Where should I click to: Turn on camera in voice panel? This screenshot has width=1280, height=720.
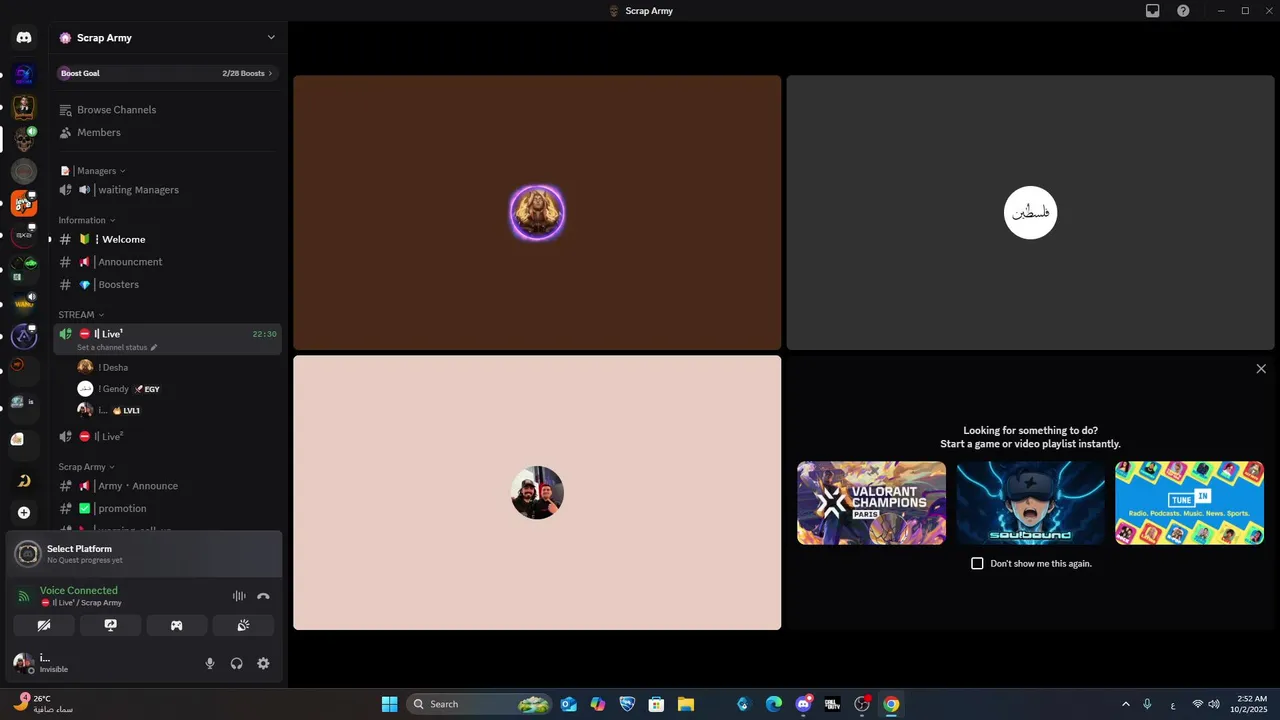click(x=44, y=625)
